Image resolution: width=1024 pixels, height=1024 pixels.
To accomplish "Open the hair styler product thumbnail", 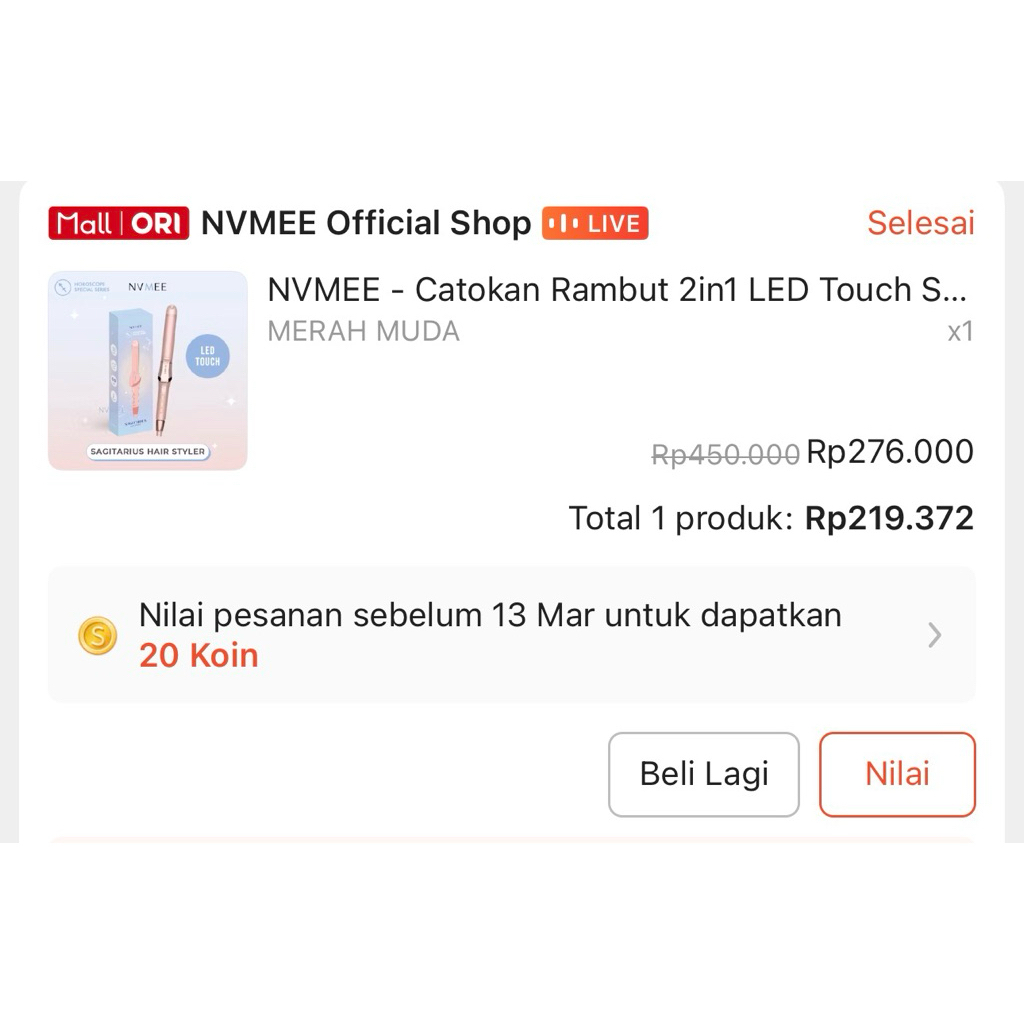I will click(x=147, y=370).
